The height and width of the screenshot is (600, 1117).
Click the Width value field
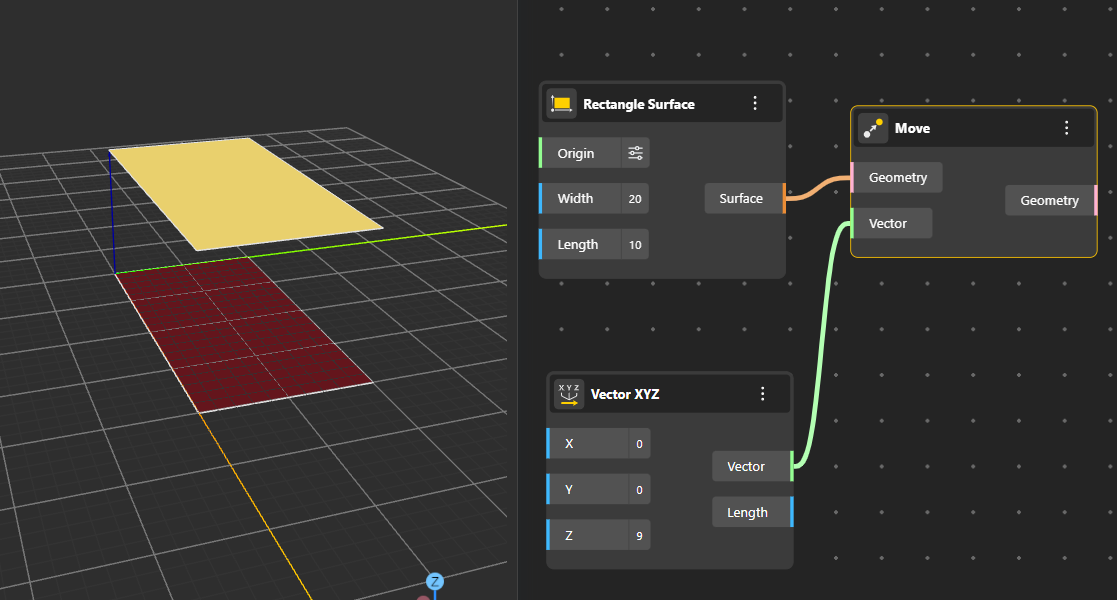click(x=635, y=199)
